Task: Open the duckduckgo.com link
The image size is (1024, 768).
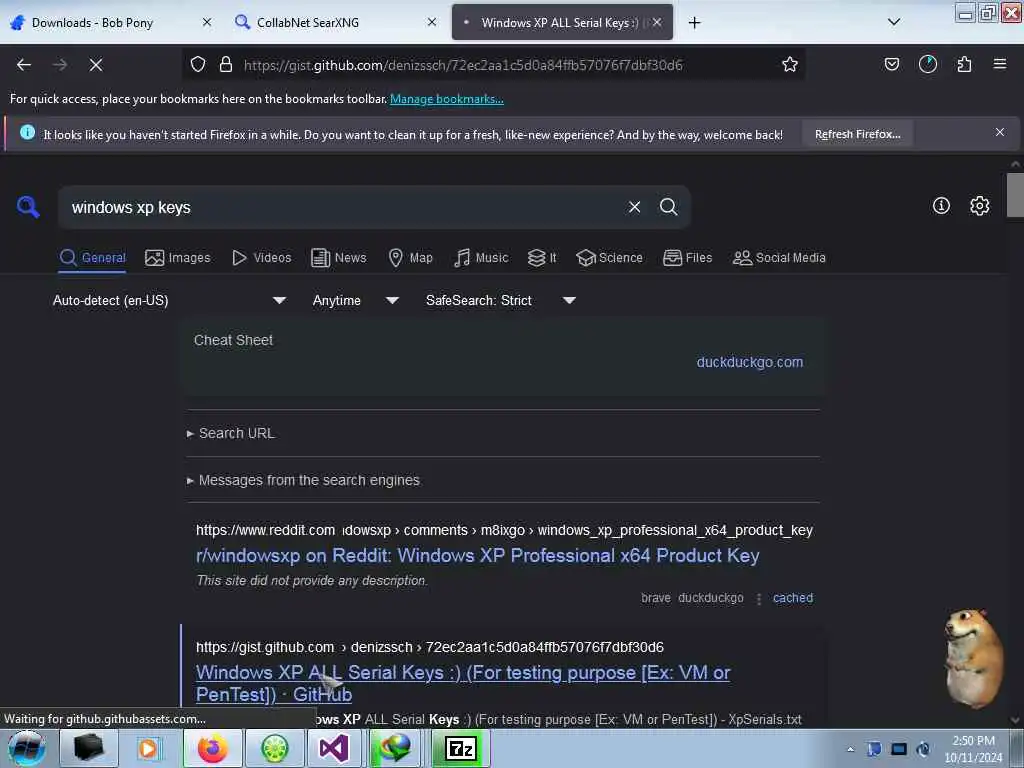Action: pyautogui.click(x=750, y=362)
